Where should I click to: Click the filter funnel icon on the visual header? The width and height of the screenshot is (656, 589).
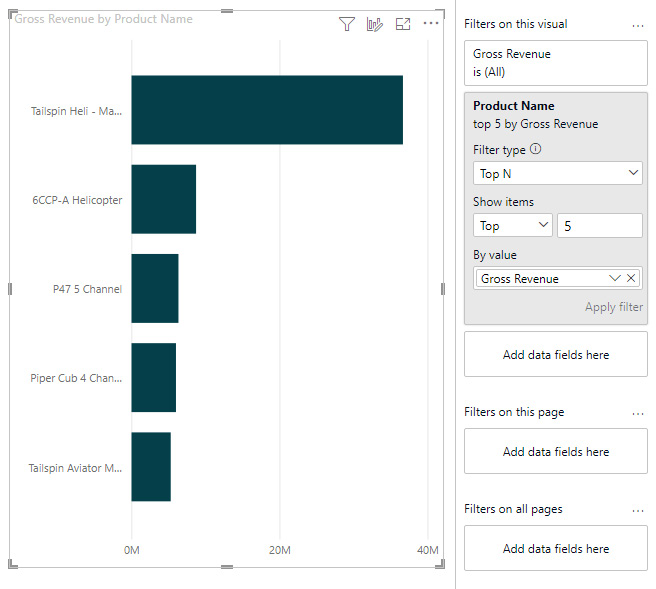pyautogui.click(x=347, y=24)
